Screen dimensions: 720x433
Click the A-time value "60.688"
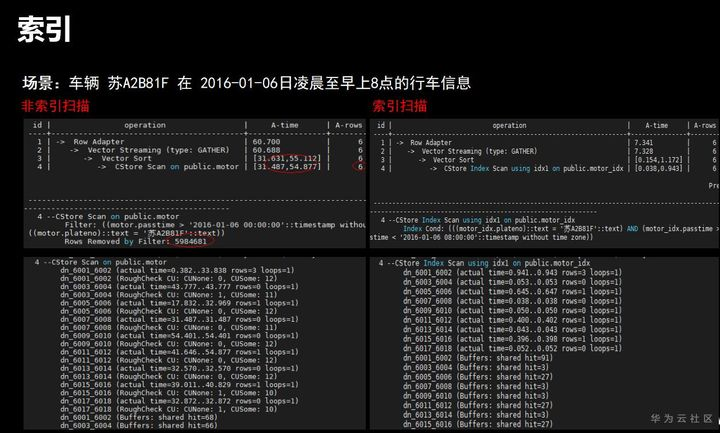pyautogui.click(x=266, y=150)
